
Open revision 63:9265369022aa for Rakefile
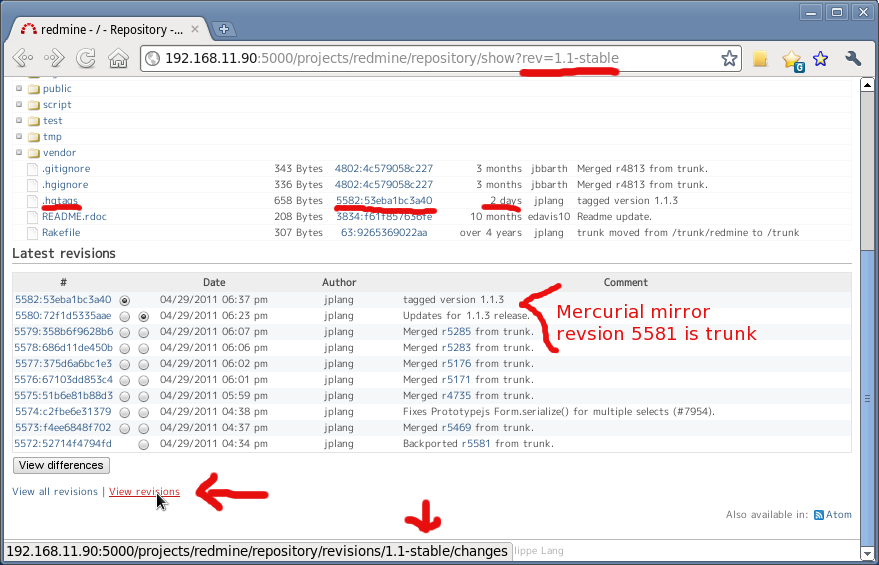tap(384, 233)
